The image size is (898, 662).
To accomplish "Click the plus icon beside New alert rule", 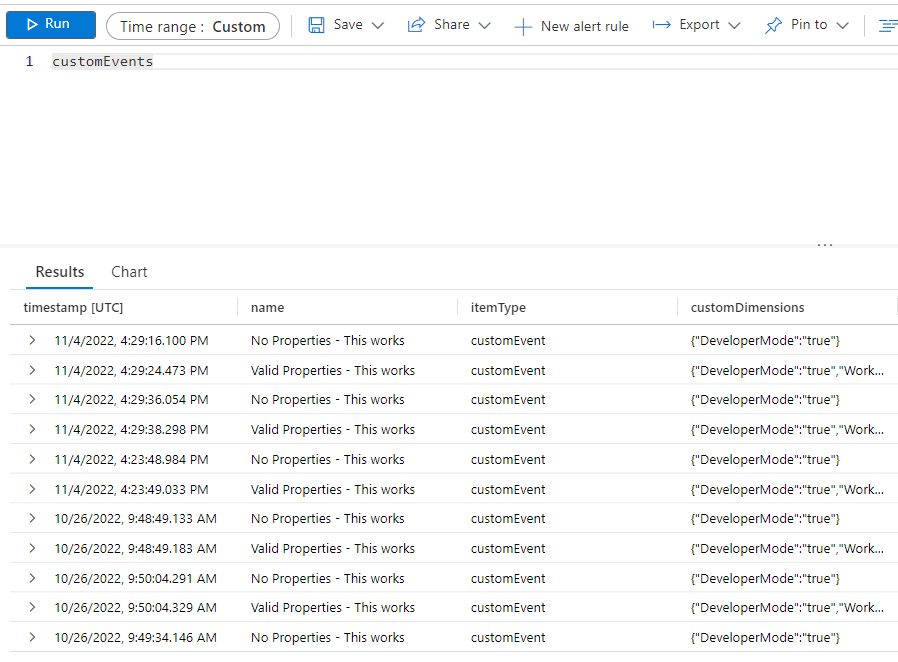I will coord(524,26).
